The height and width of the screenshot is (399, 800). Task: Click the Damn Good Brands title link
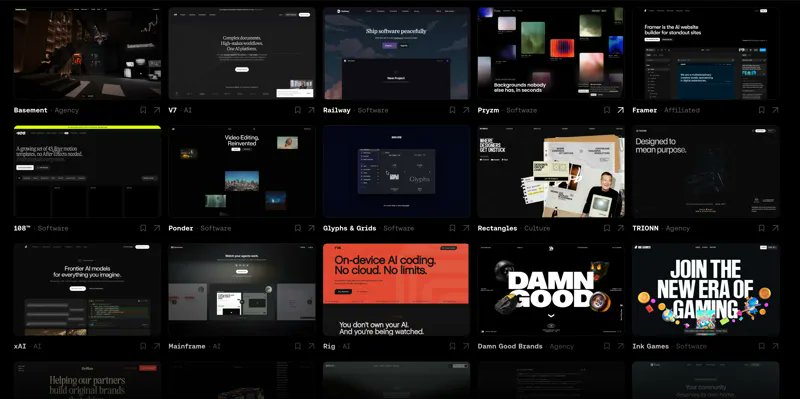pyautogui.click(x=510, y=346)
